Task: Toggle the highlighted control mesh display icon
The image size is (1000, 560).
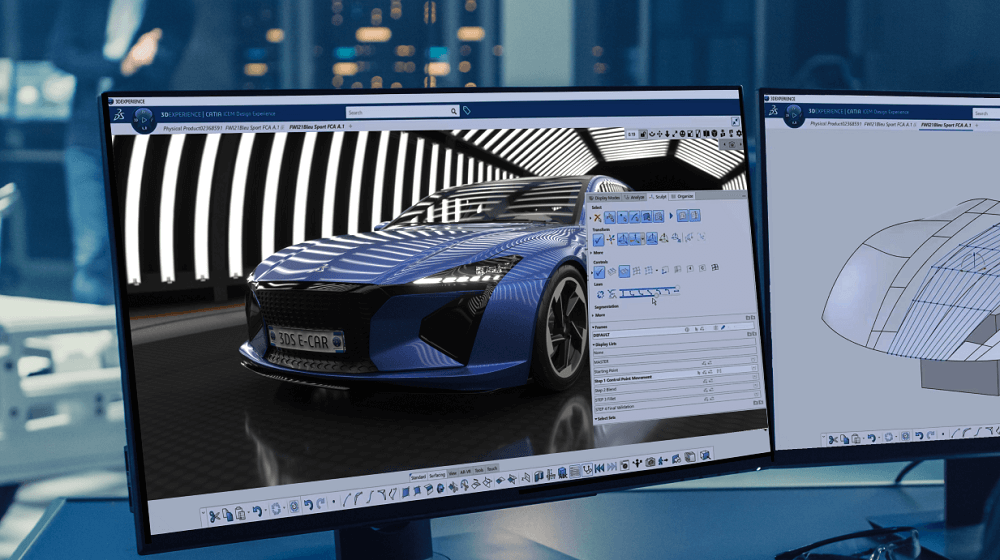Action: point(625,271)
